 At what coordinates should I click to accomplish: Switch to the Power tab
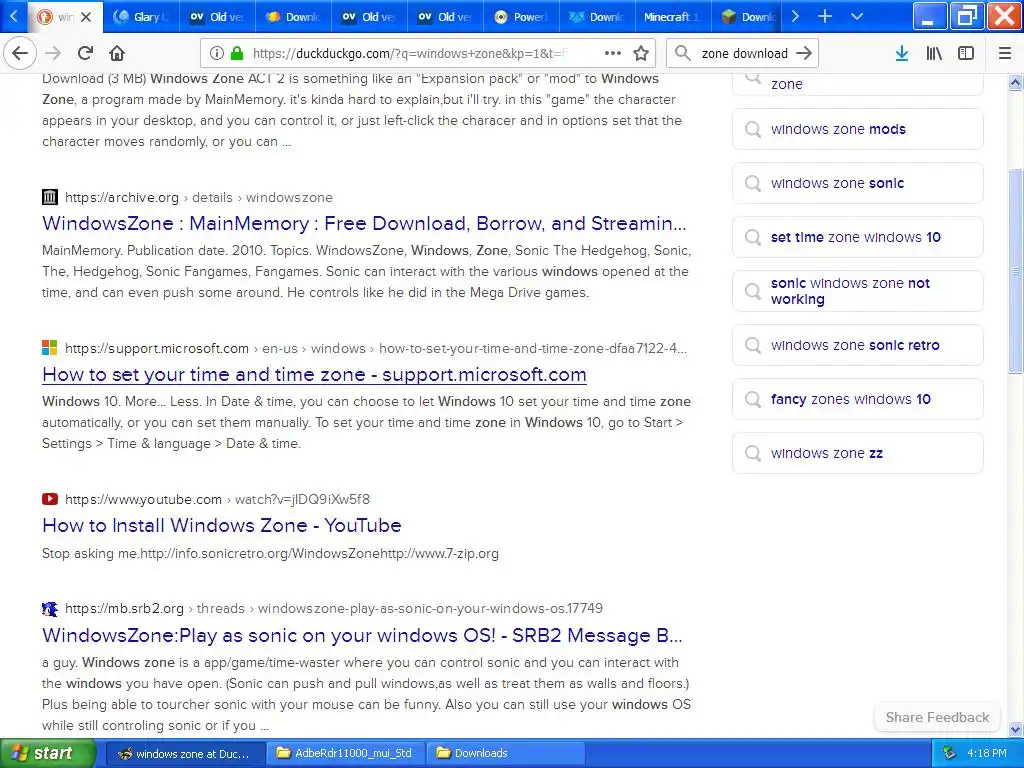pos(521,17)
